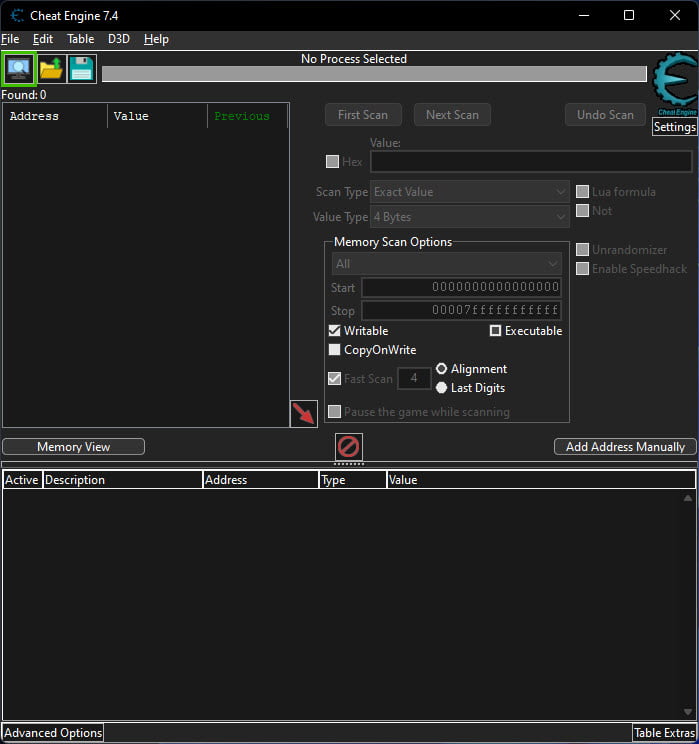Click the address table Value column header
699x744 pixels.
[x=541, y=480]
